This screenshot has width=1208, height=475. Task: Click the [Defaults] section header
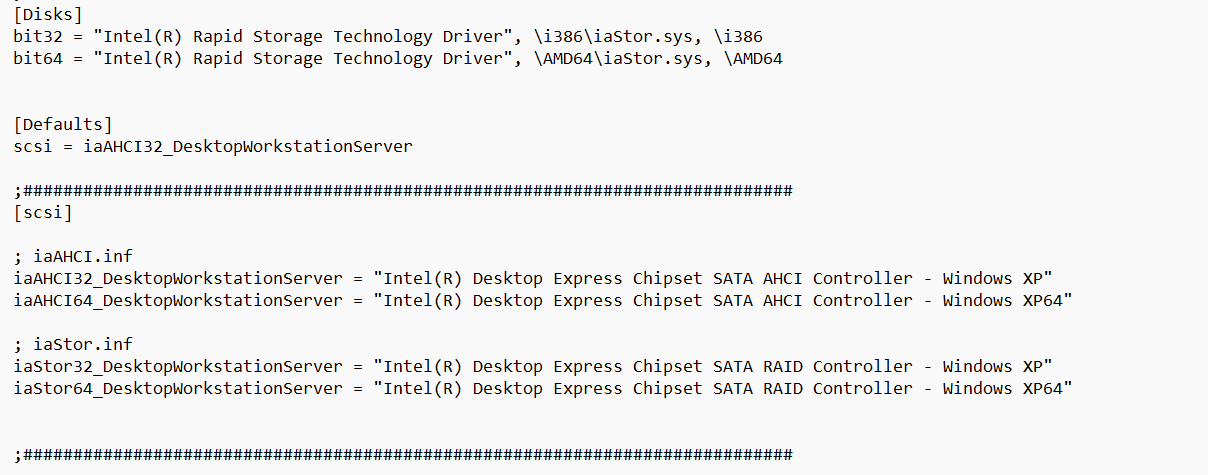[64, 124]
